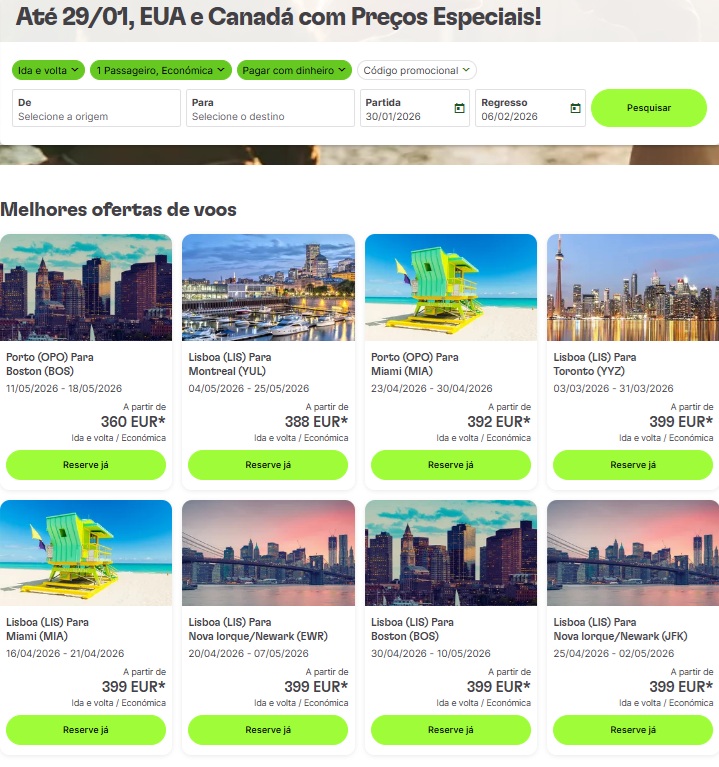Reserve the Lisboa to New York (JFK) offer

point(633,730)
